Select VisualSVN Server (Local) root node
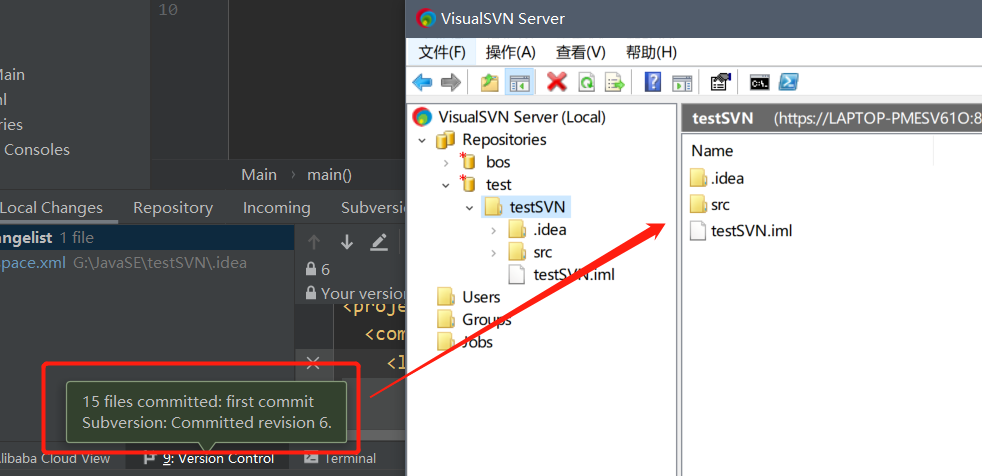 522,117
